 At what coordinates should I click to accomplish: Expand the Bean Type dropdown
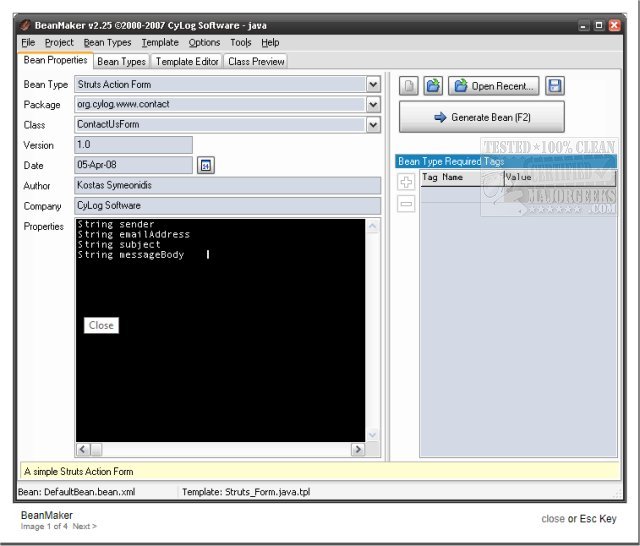[373, 85]
